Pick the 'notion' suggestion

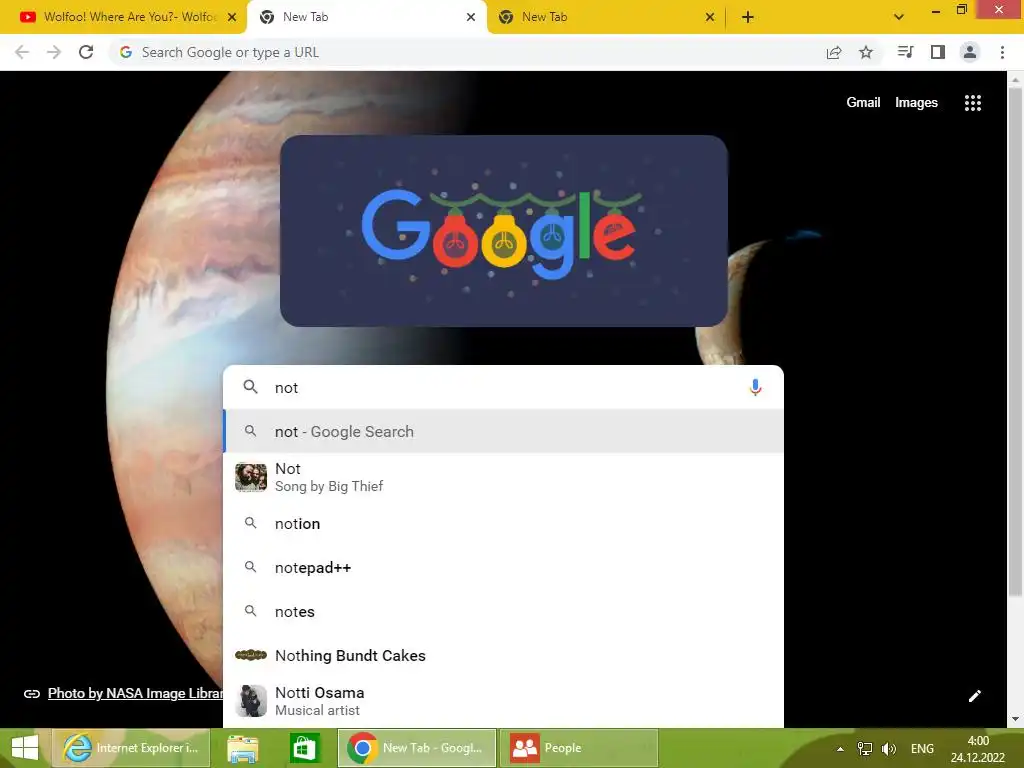[503, 524]
